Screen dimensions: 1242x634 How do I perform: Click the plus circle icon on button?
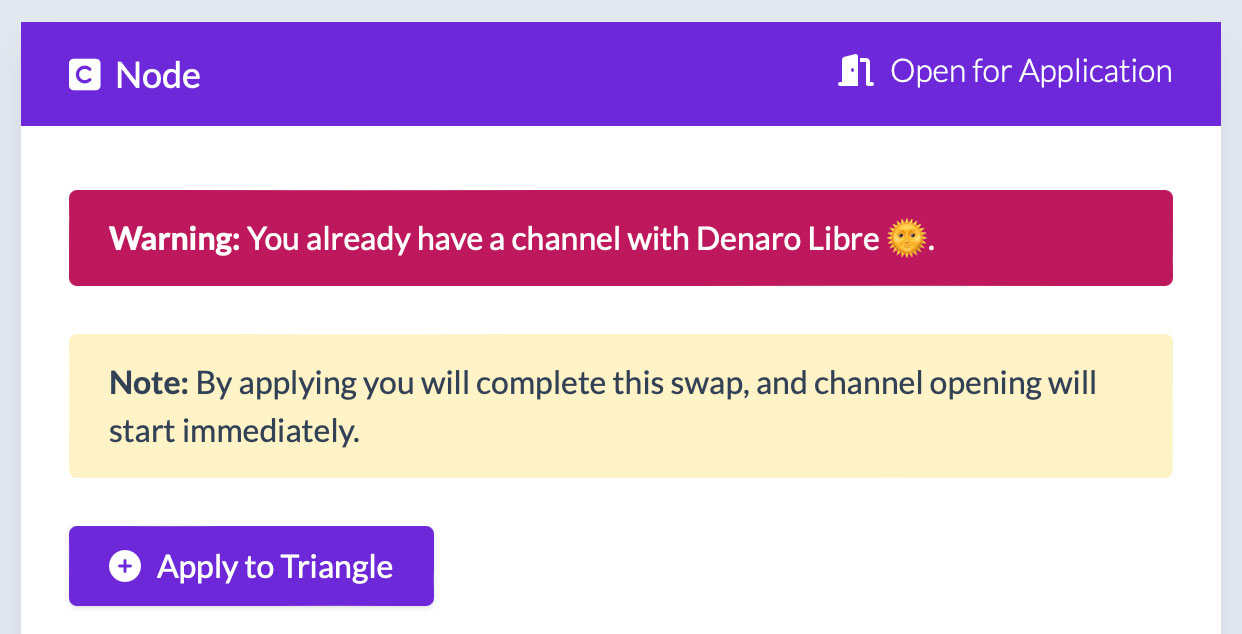(x=125, y=567)
